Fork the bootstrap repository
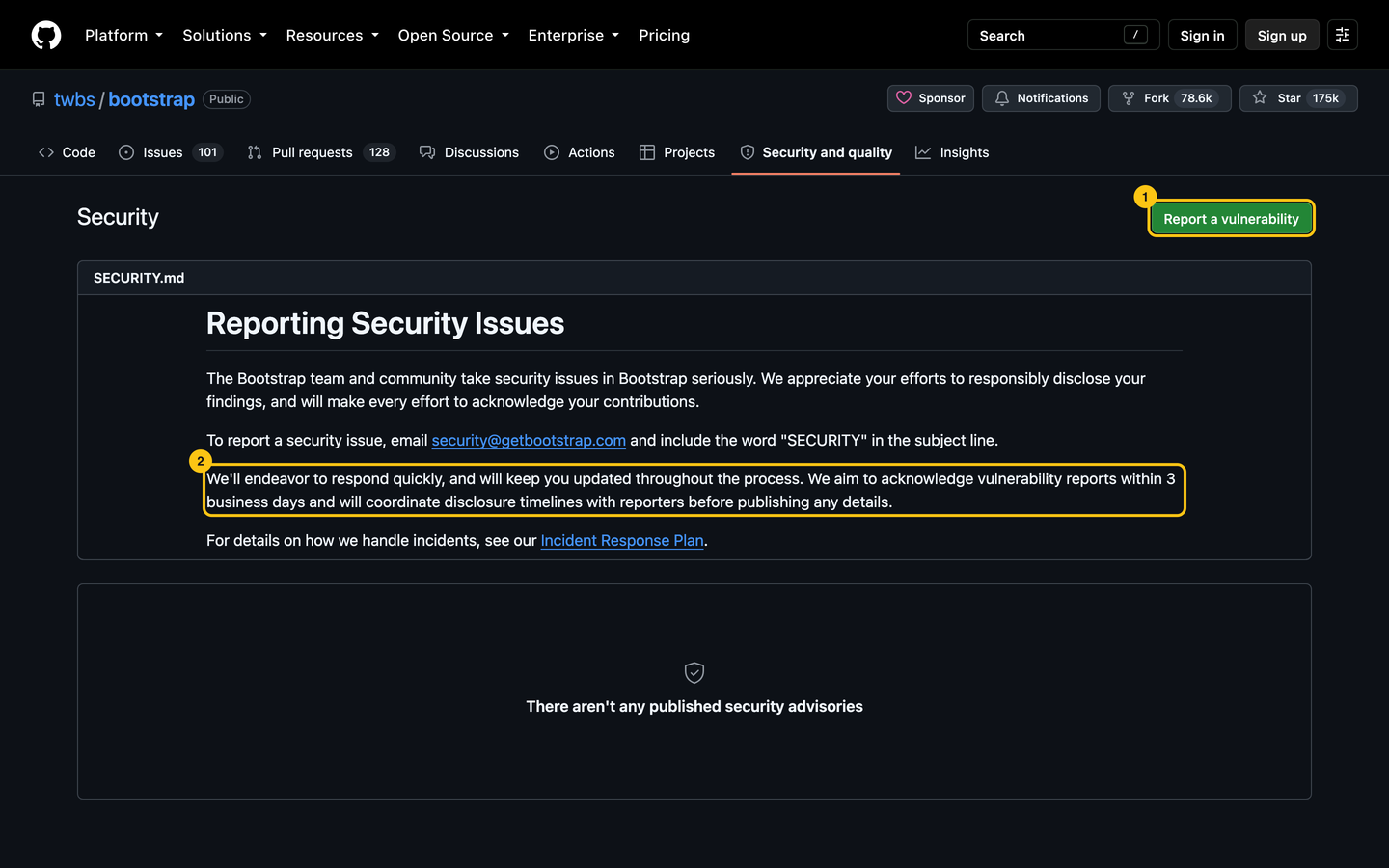1389x868 pixels. tap(1169, 98)
